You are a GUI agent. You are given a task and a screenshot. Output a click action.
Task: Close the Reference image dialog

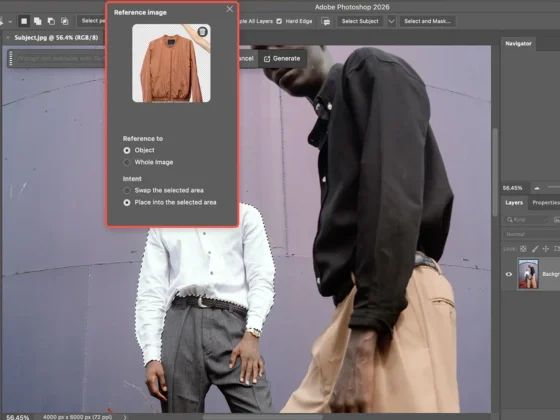230,9
